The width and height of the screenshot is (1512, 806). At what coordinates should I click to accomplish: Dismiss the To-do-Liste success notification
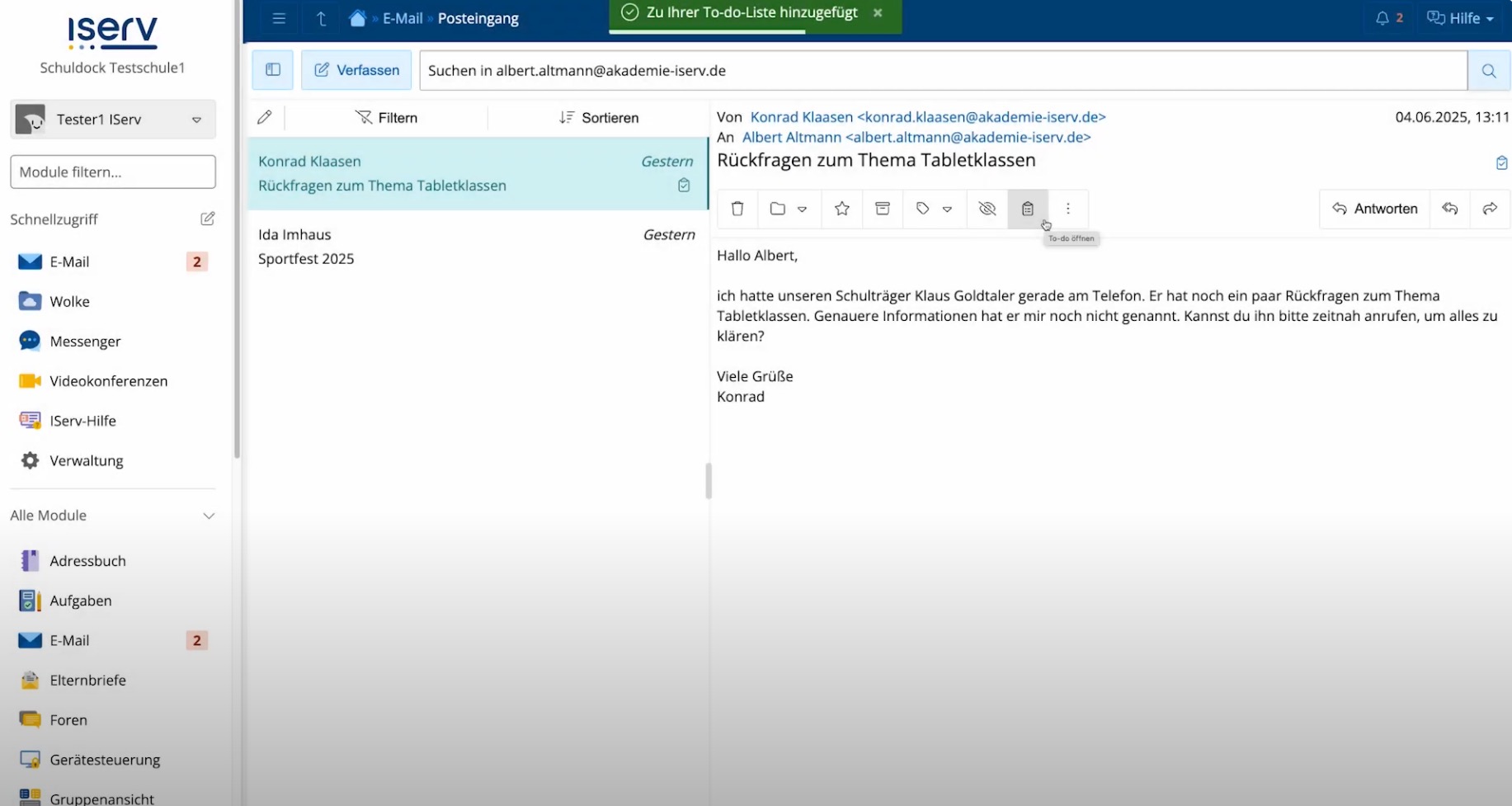click(x=878, y=12)
